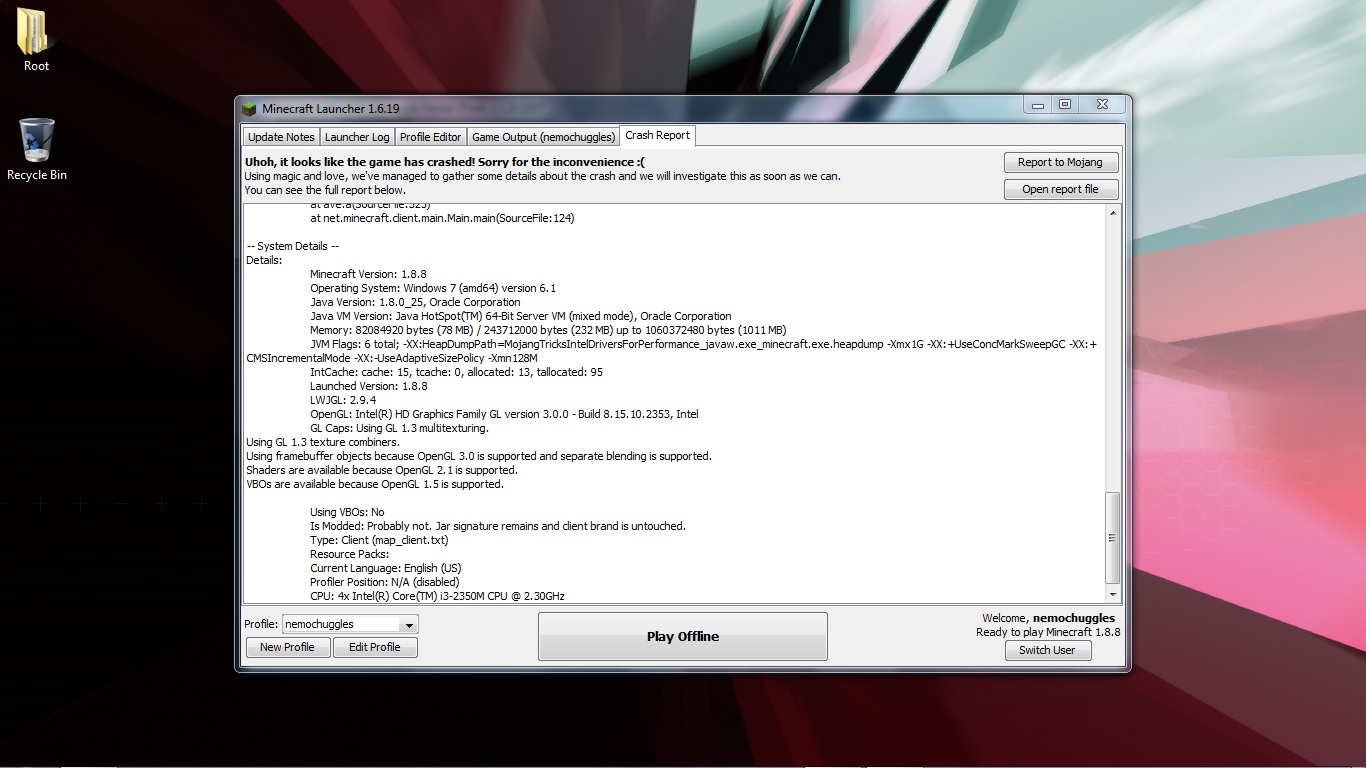Minimize the Minecraft Launcher window
Image resolution: width=1366 pixels, height=768 pixels.
(1038, 104)
